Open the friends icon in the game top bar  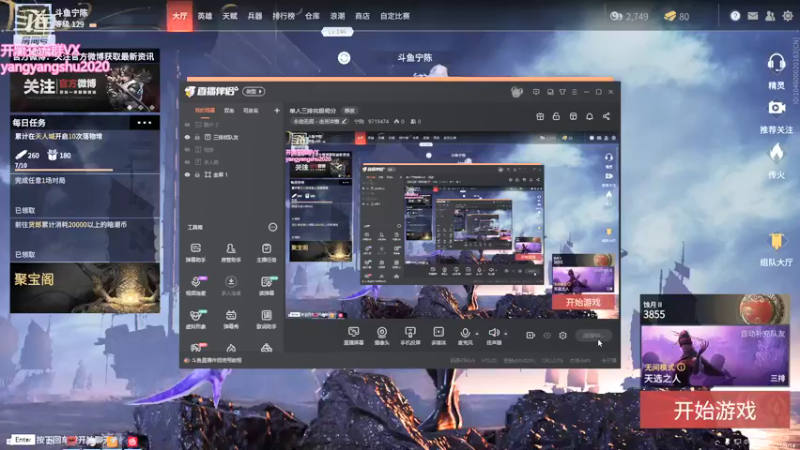(x=770, y=16)
